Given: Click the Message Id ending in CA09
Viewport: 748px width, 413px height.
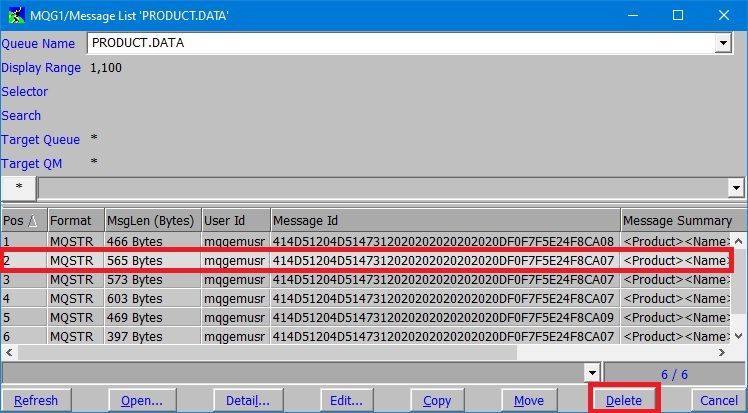Looking at the screenshot, I should coord(443,318).
